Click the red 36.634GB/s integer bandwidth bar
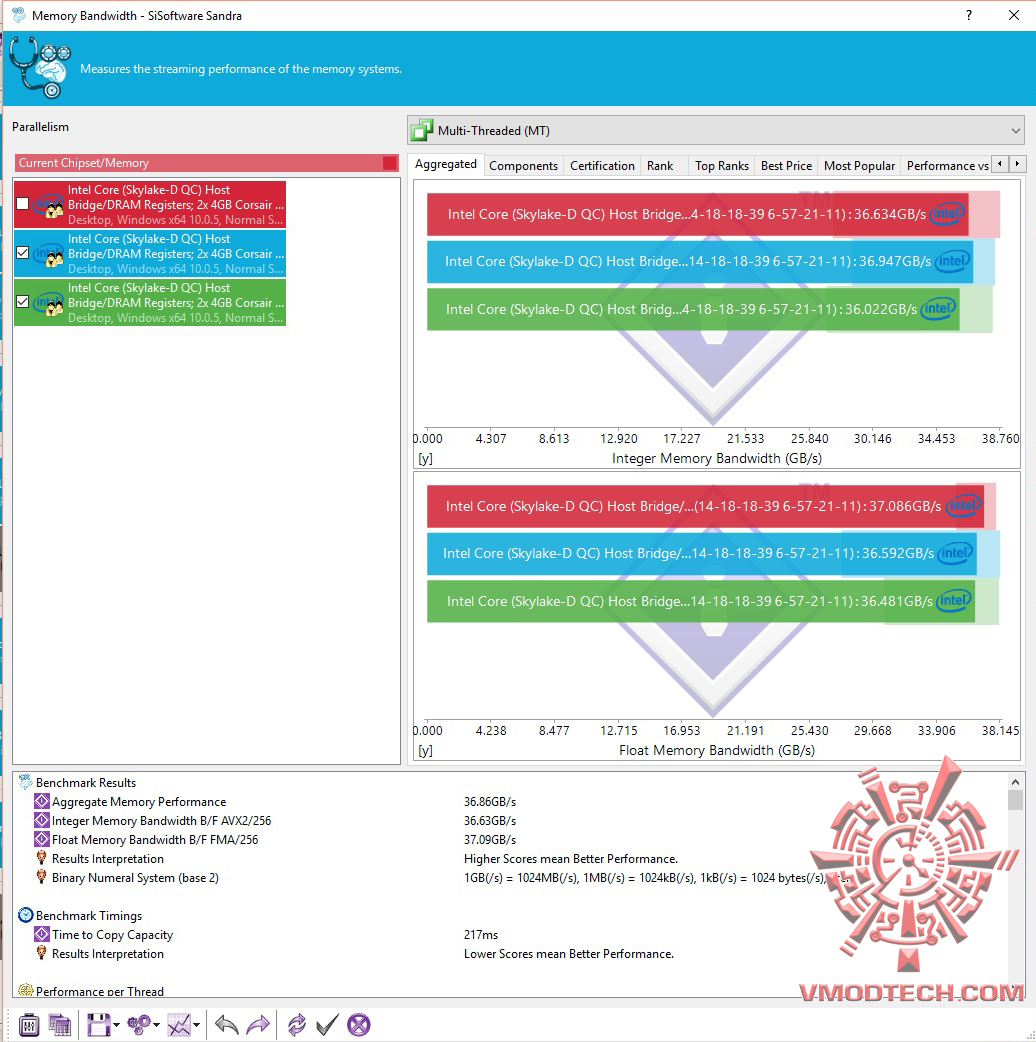 (x=698, y=214)
